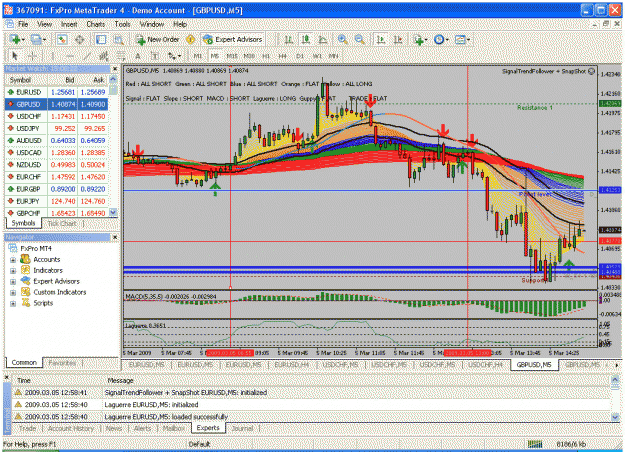625x452 pixels.
Task: Select the trendline drawing tool
Action: tap(87, 56)
